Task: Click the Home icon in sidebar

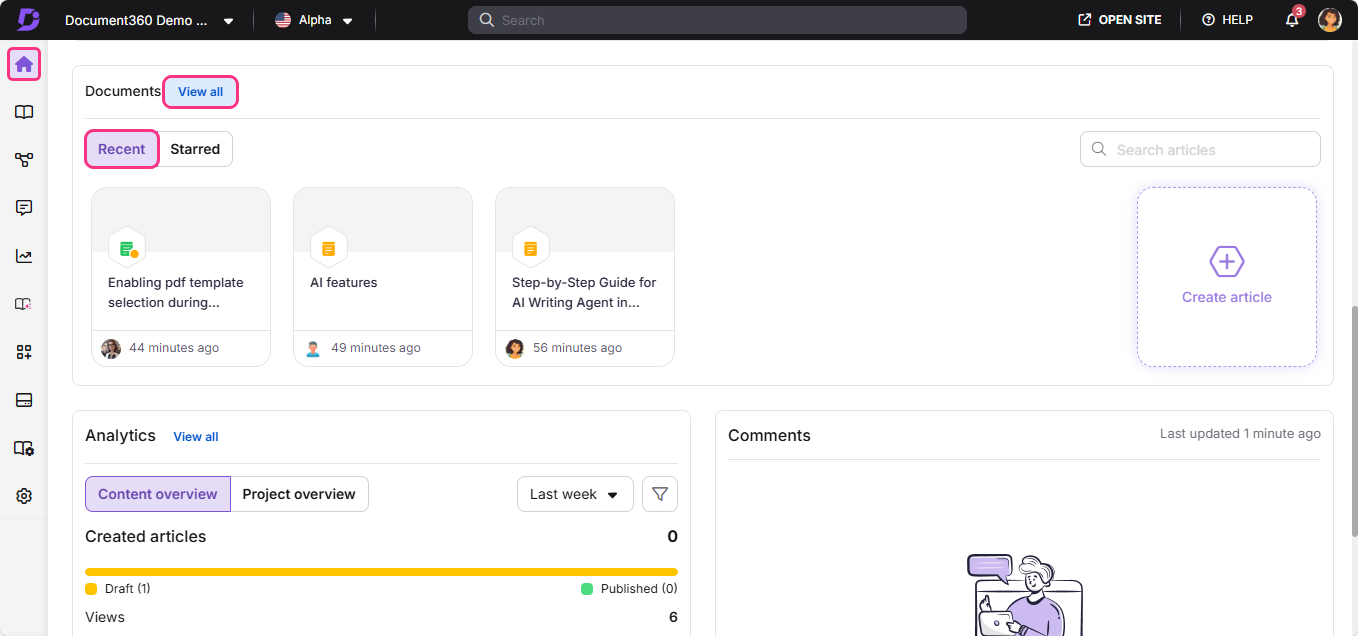Action: point(24,64)
